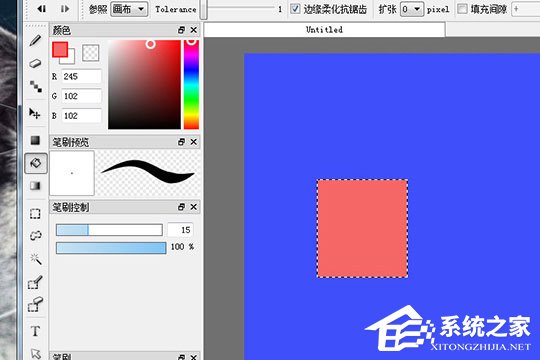The height and width of the screenshot is (360, 540).
Task: Select the selection eraser tool
Action: pyautogui.click(x=35, y=305)
